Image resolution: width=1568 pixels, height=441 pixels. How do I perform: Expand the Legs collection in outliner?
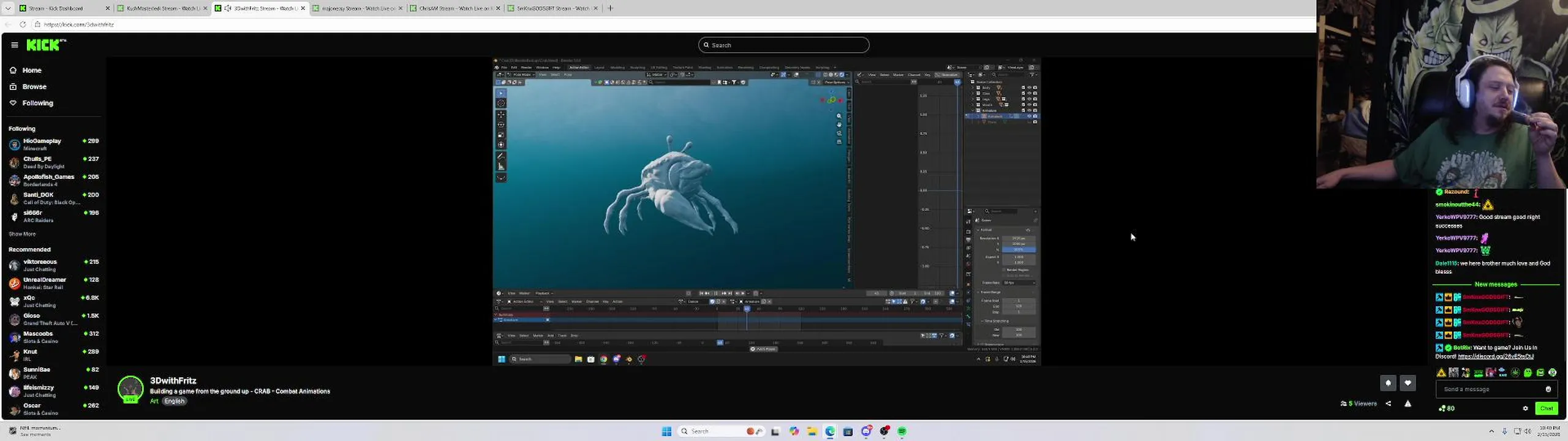tap(973, 99)
